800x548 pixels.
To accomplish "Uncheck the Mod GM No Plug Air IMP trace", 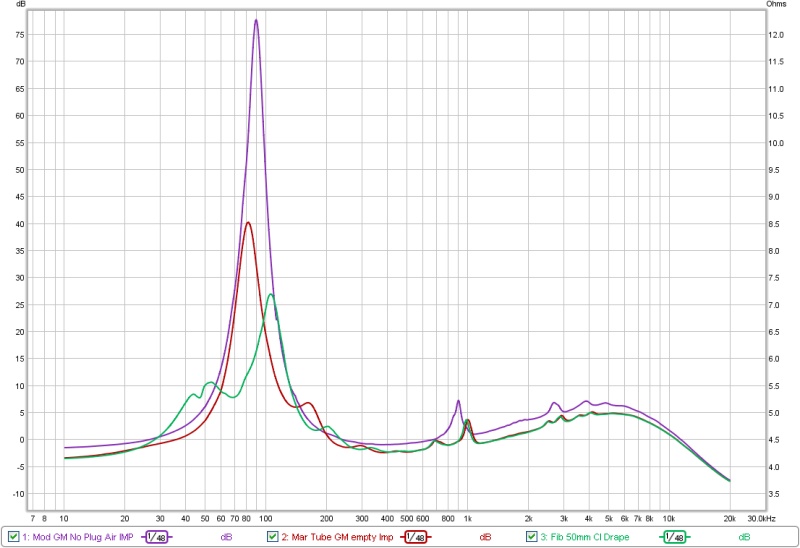I will pyautogui.click(x=14, y=537).
